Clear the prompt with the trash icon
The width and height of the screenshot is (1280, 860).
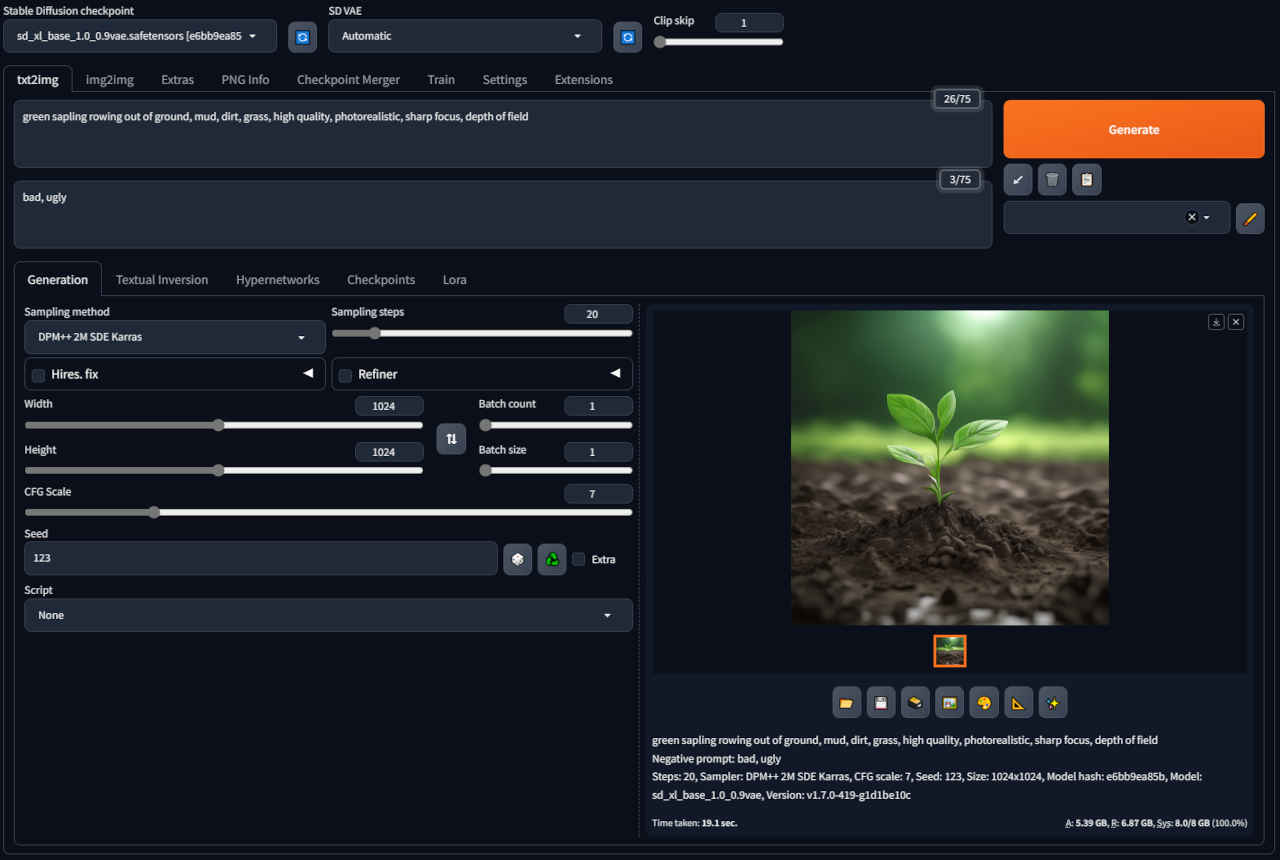(x=1052, y=179)
